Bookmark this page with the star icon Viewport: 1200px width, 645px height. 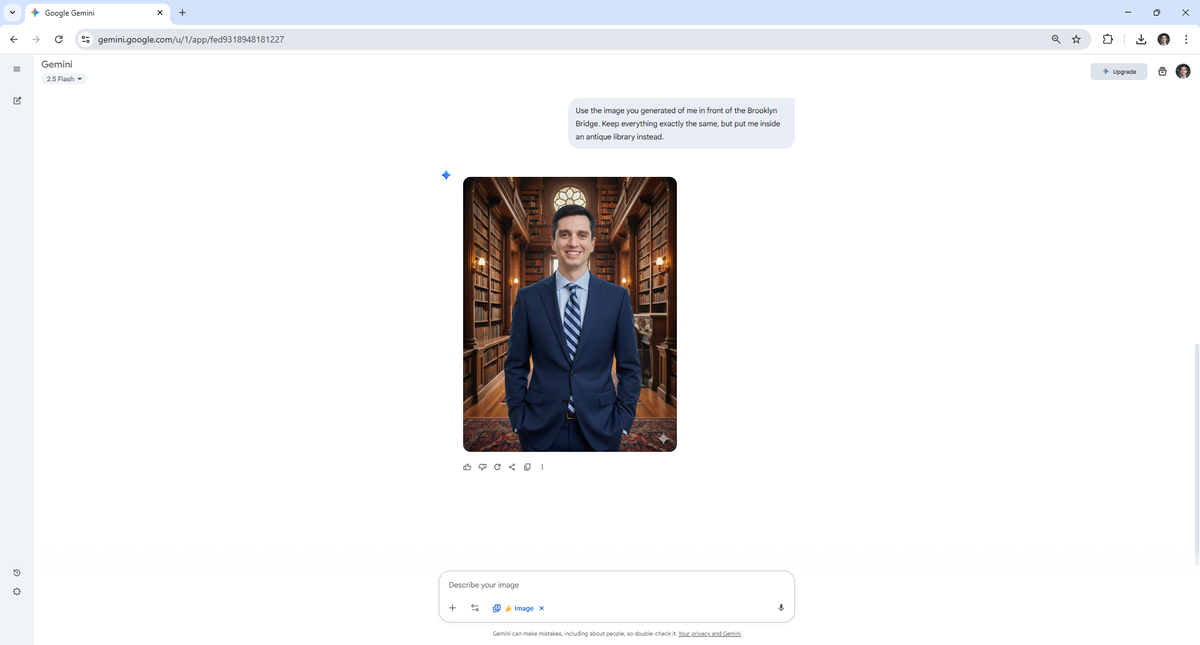(x=1076, y=39)
